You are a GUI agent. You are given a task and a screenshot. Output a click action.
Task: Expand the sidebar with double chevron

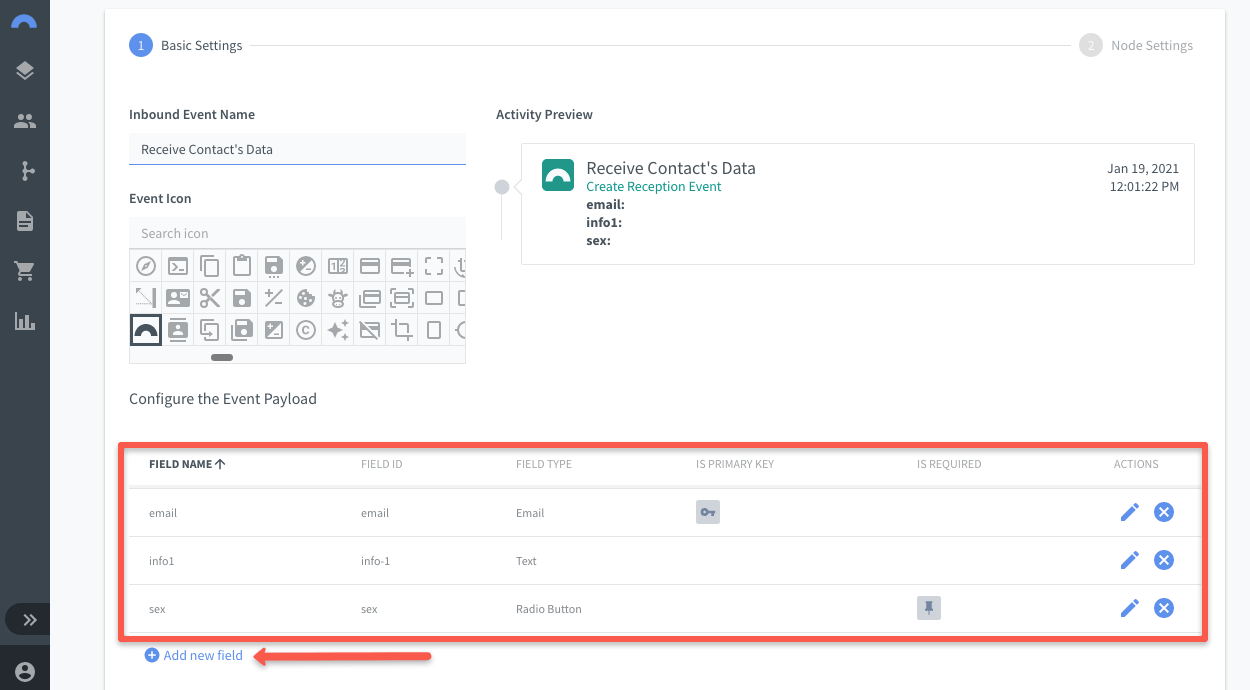click(x=29, y=619)
